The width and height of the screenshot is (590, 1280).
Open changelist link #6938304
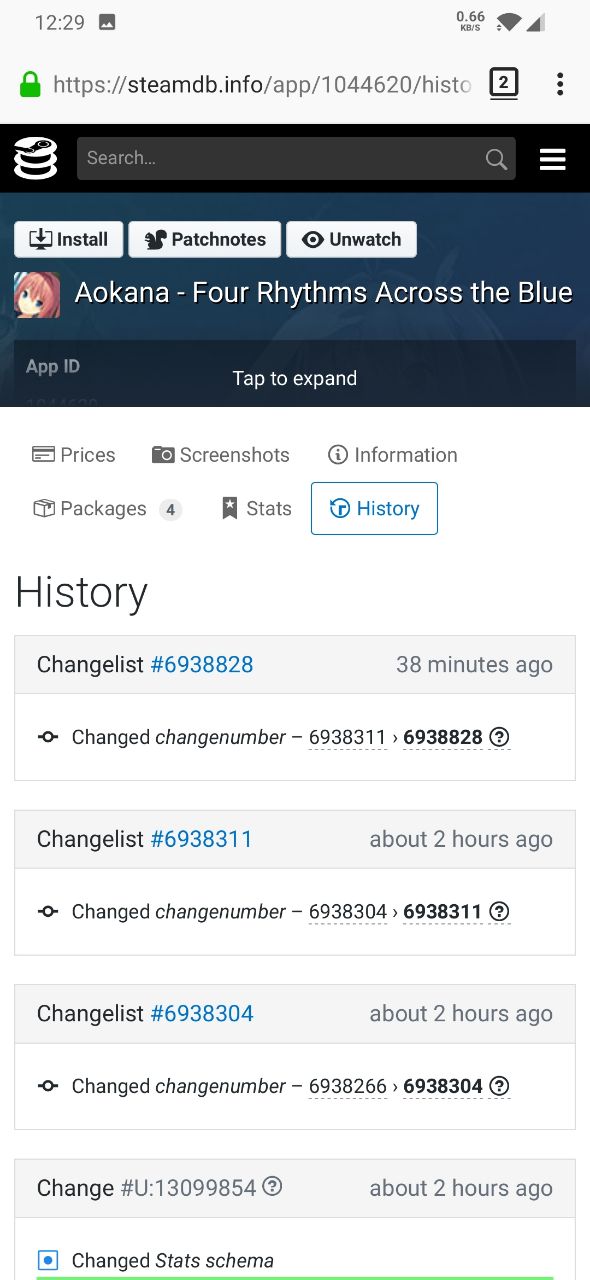(202, 1013)
